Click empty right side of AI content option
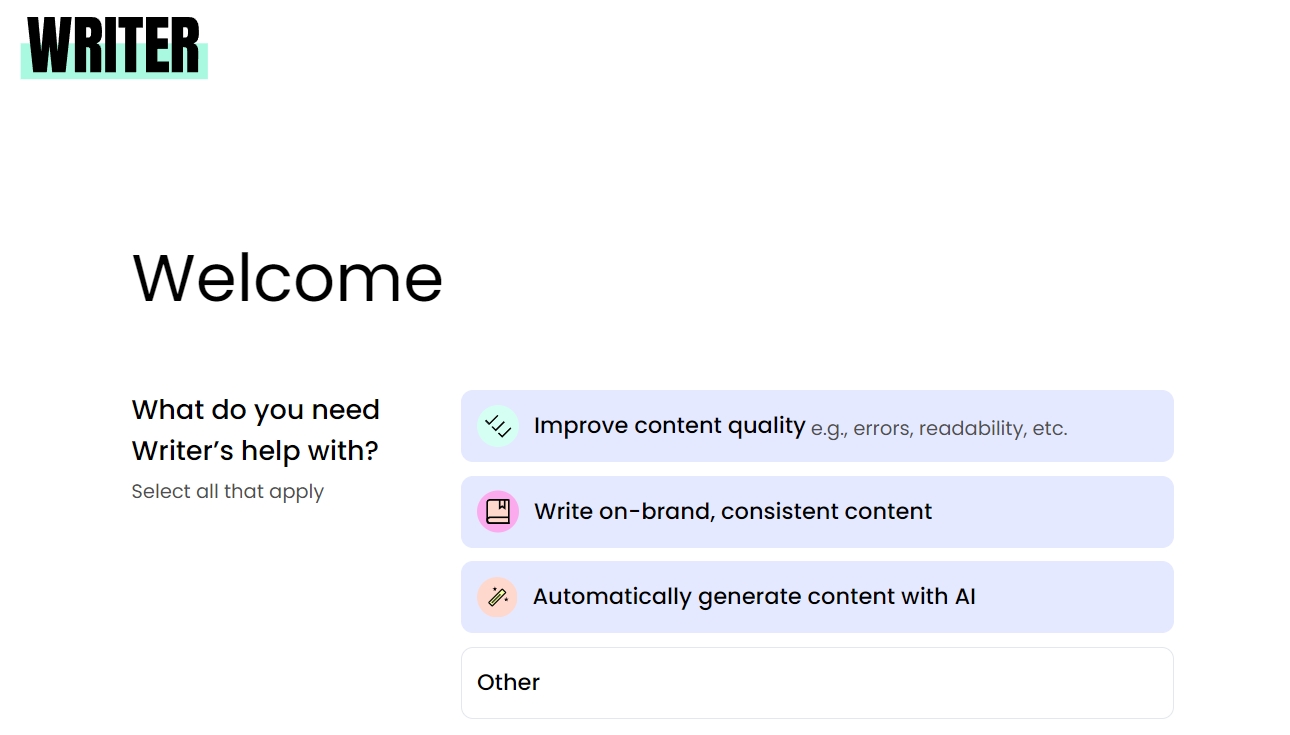Image resolution: width=1290 pixels, height=735 pixels. pos(1075,597)
